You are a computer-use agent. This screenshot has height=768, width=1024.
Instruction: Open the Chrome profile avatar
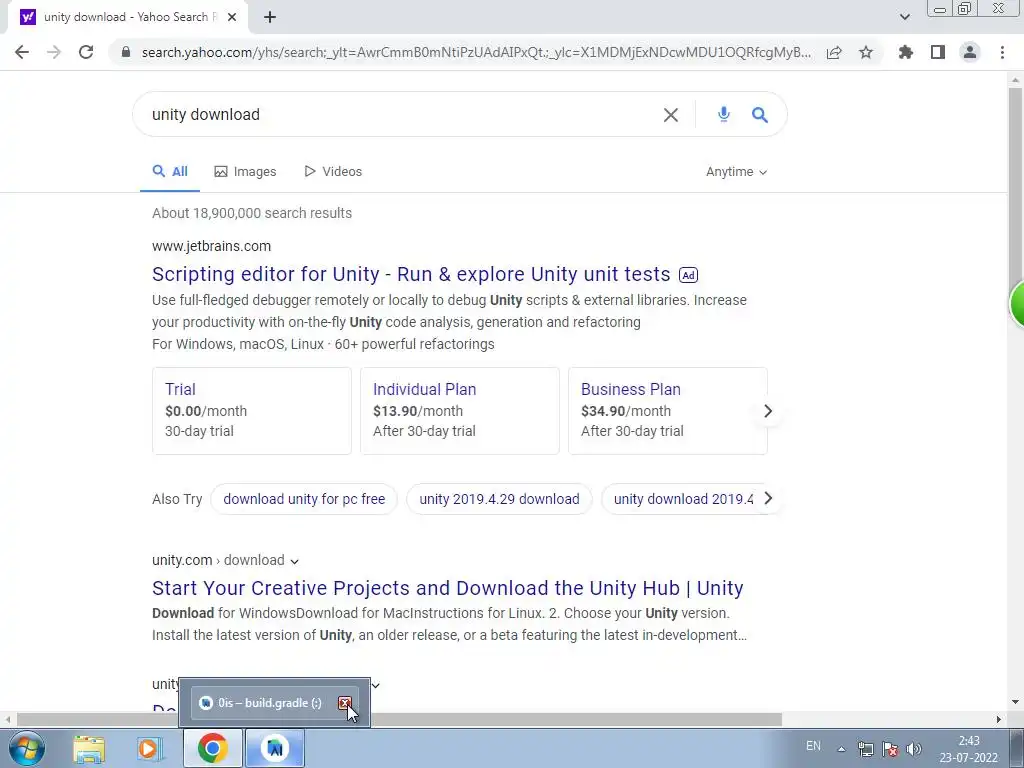[x=970, y=52]
